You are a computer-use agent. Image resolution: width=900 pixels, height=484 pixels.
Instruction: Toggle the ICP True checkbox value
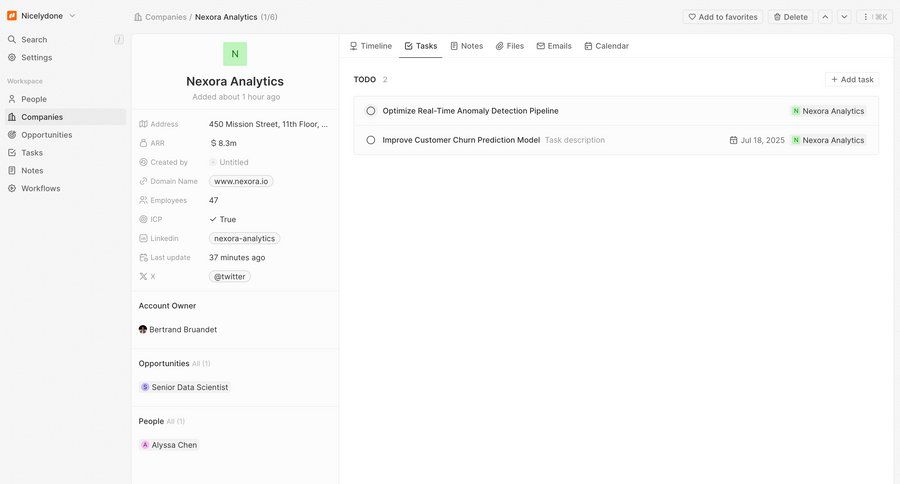223,219
